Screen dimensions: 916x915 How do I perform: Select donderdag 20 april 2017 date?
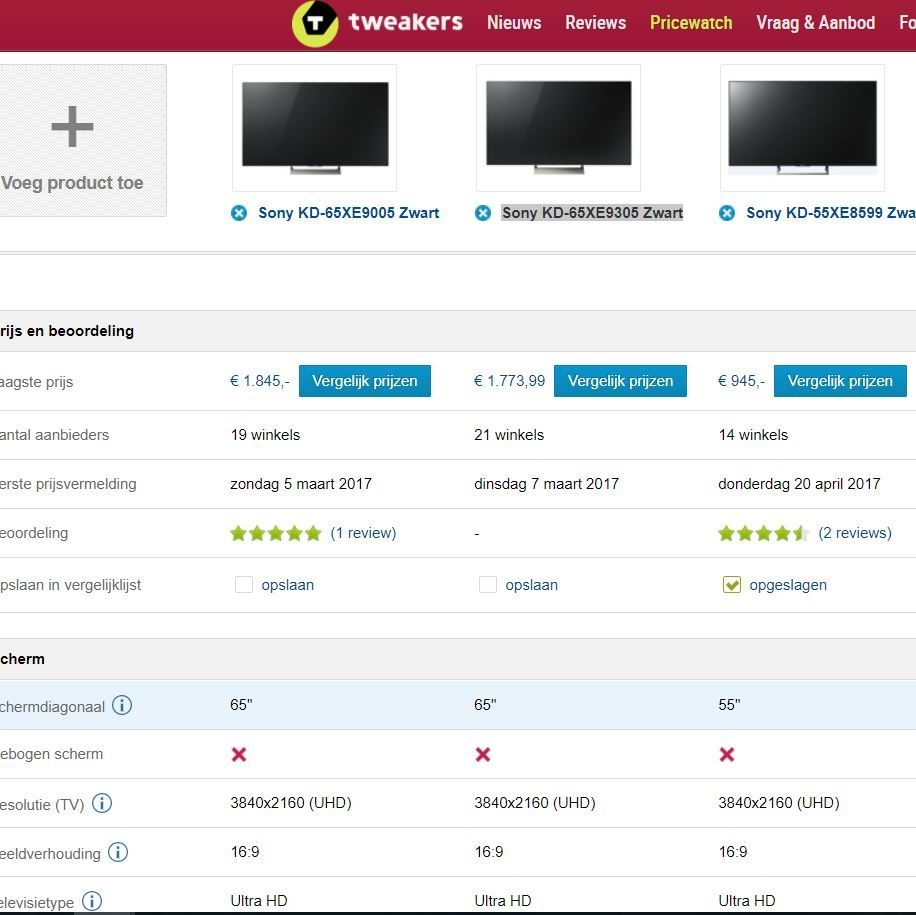tap(799, 484)
